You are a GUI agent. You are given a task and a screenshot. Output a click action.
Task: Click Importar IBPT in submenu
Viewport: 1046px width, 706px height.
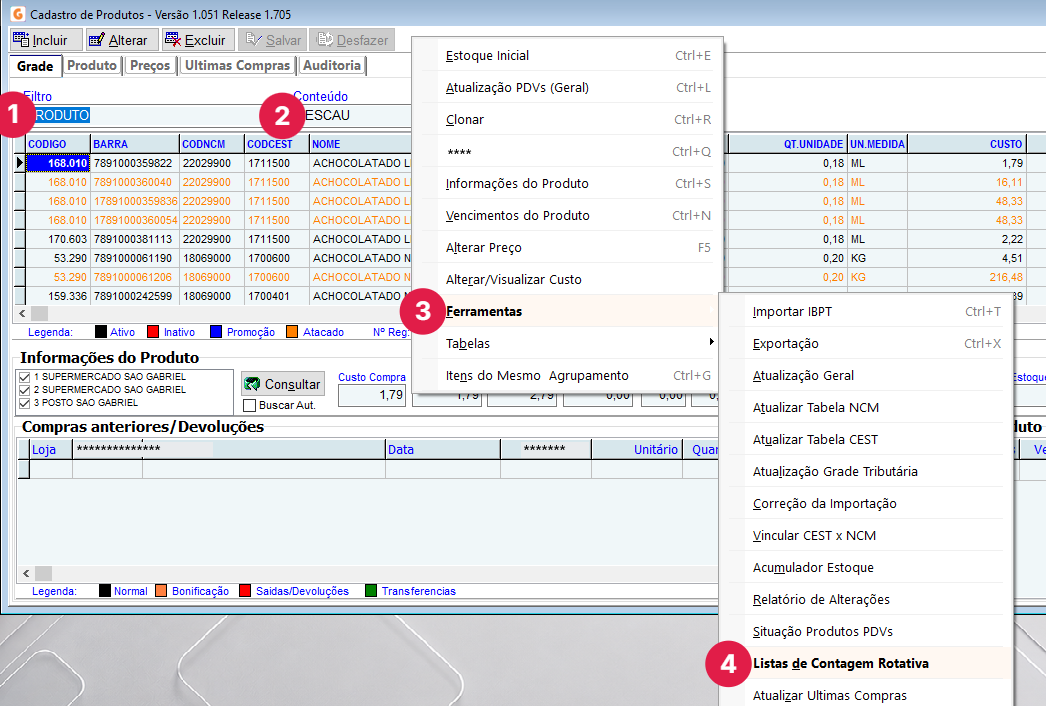pos(866,312)
